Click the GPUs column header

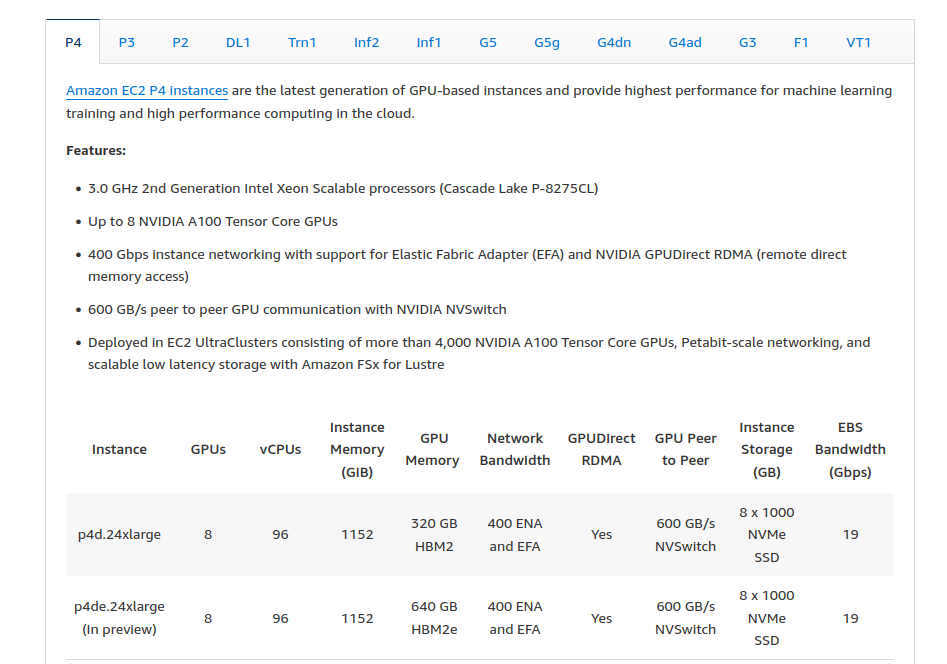(x=208, y=450)
